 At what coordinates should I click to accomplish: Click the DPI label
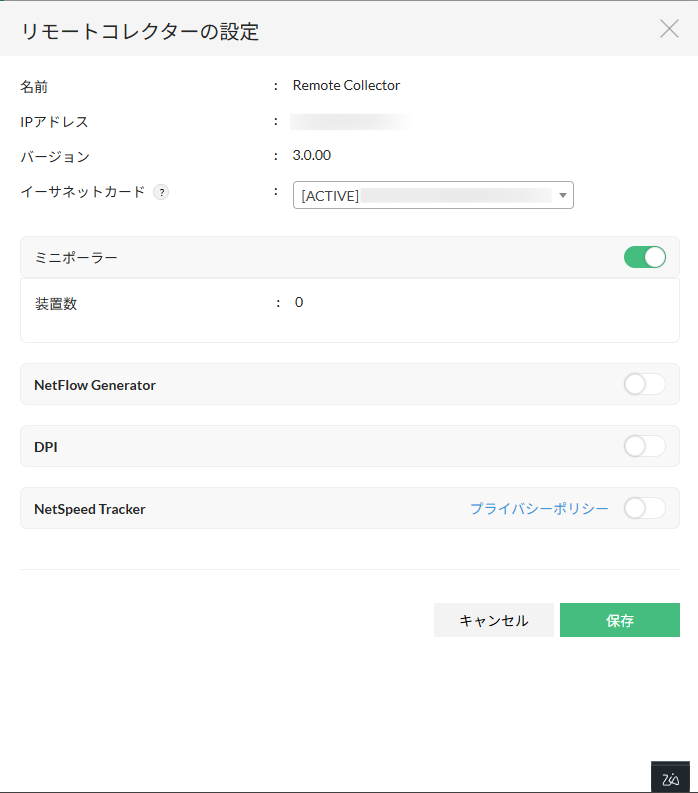pos(46,447)
